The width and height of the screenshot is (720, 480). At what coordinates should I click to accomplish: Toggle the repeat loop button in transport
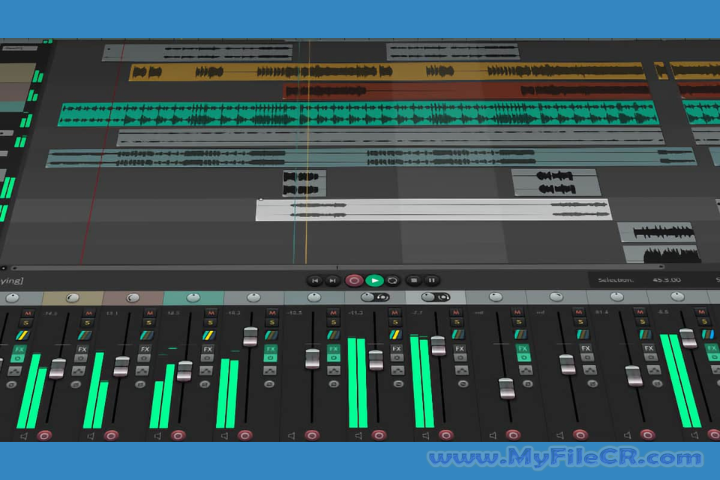(x=393, y=280)
